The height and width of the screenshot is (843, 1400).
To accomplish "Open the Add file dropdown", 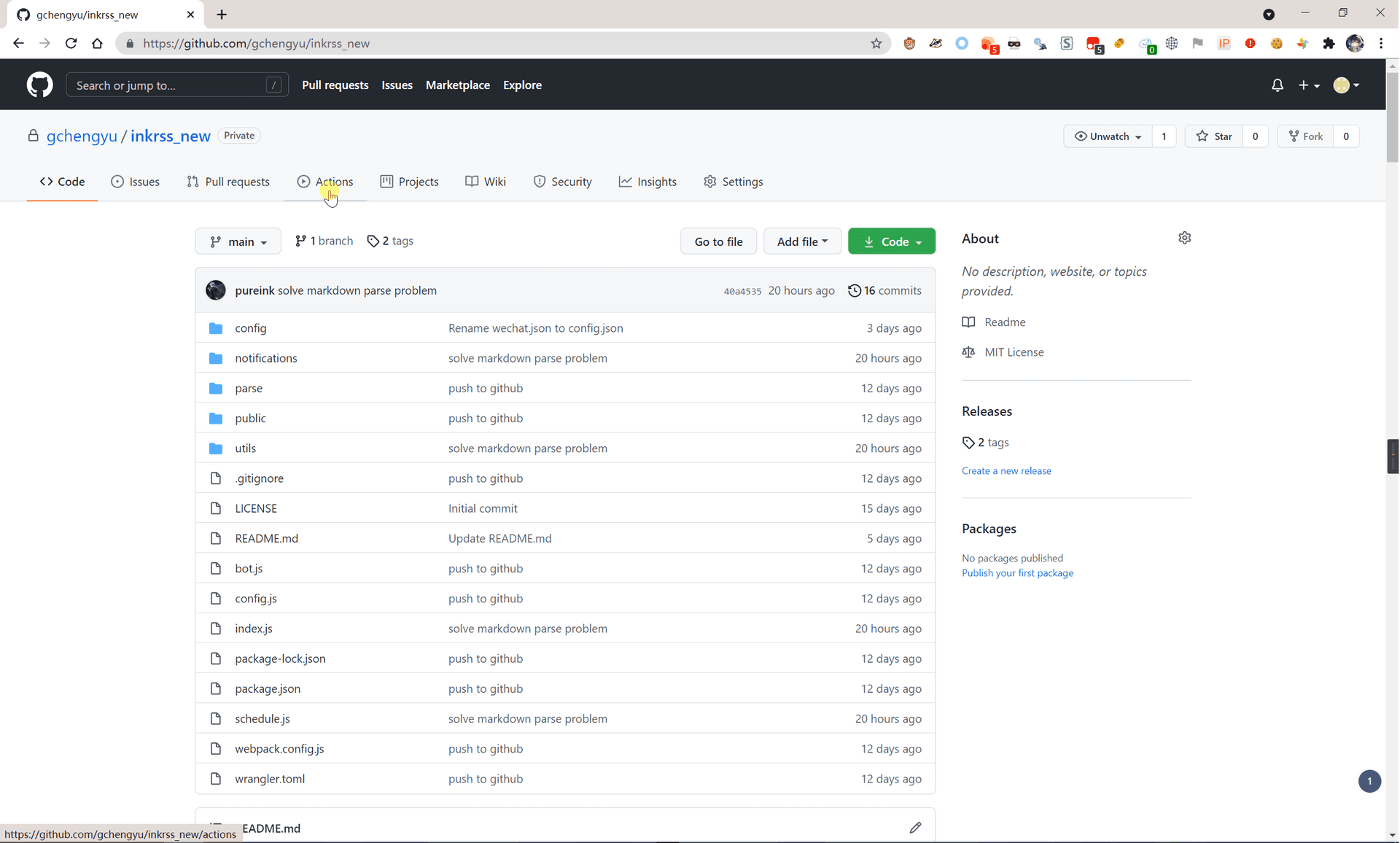I will point(802,241).
